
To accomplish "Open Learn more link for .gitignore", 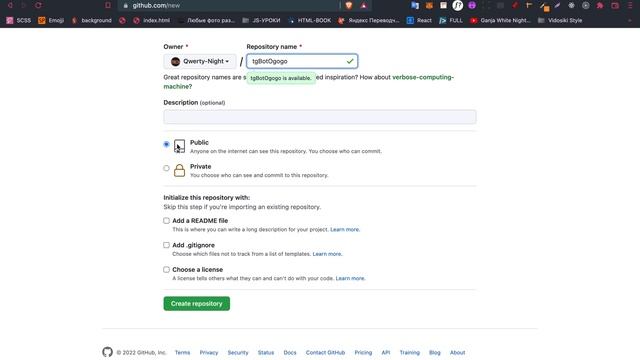I will coord(327,254).
